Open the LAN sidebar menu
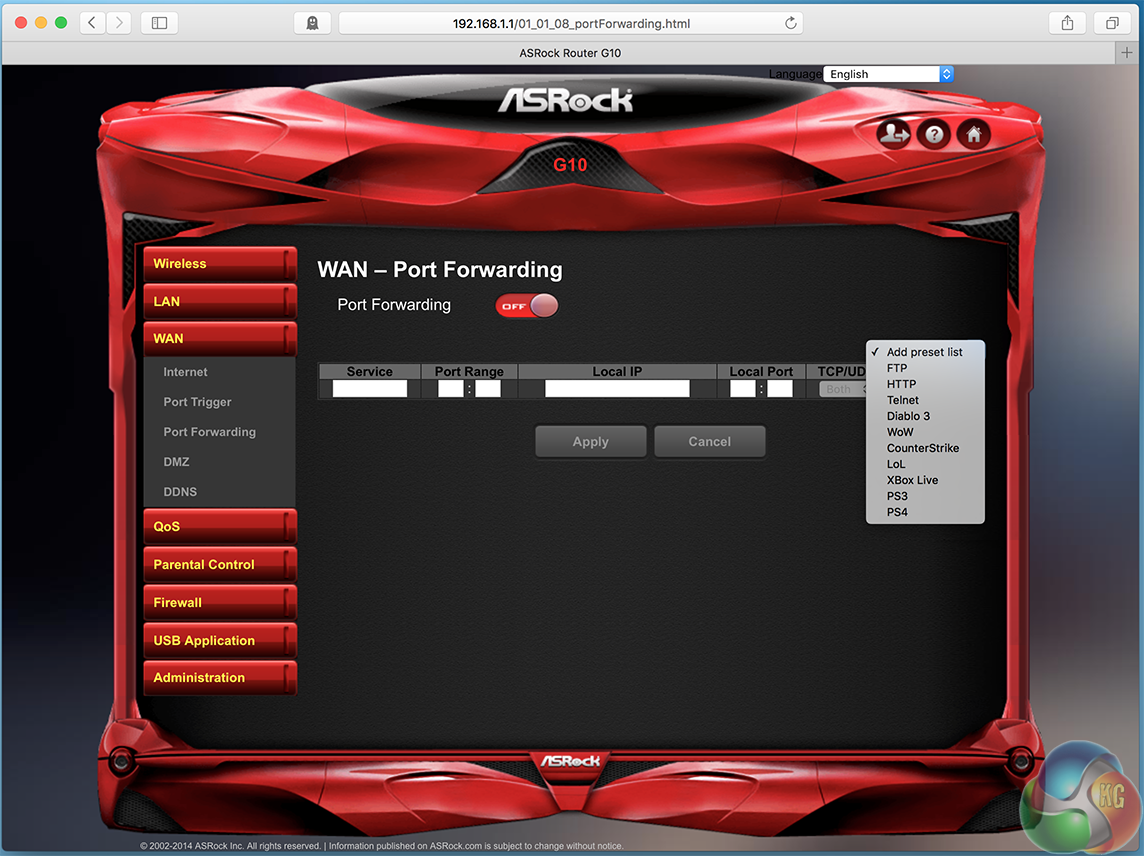 tap(220, 301)
